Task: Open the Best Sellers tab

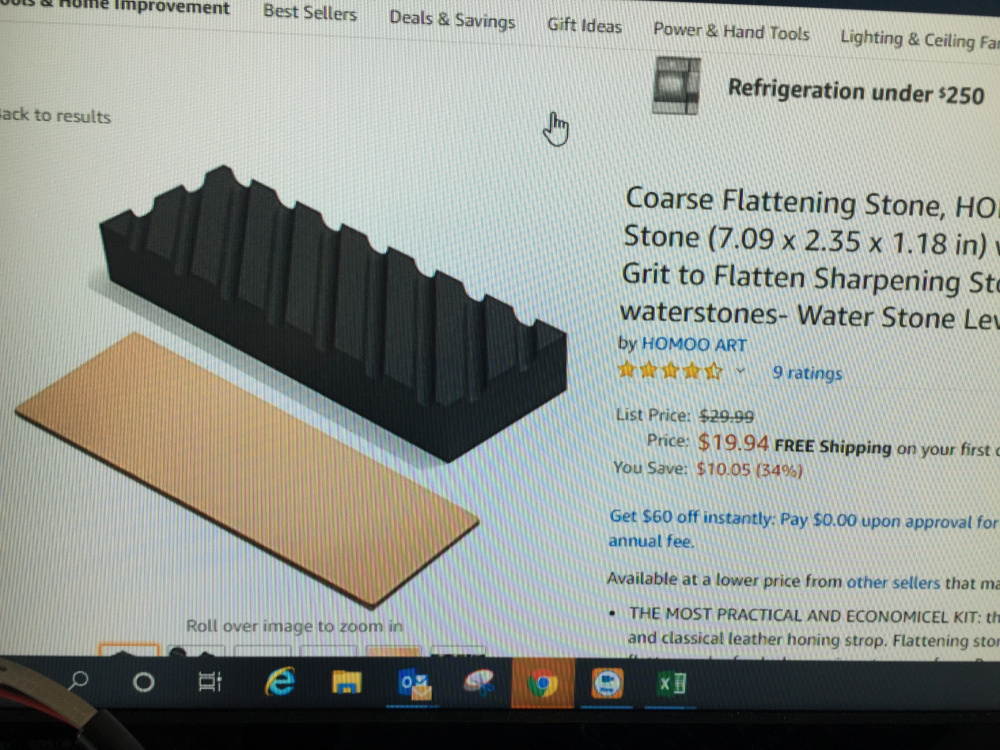Action: point(310,12)
